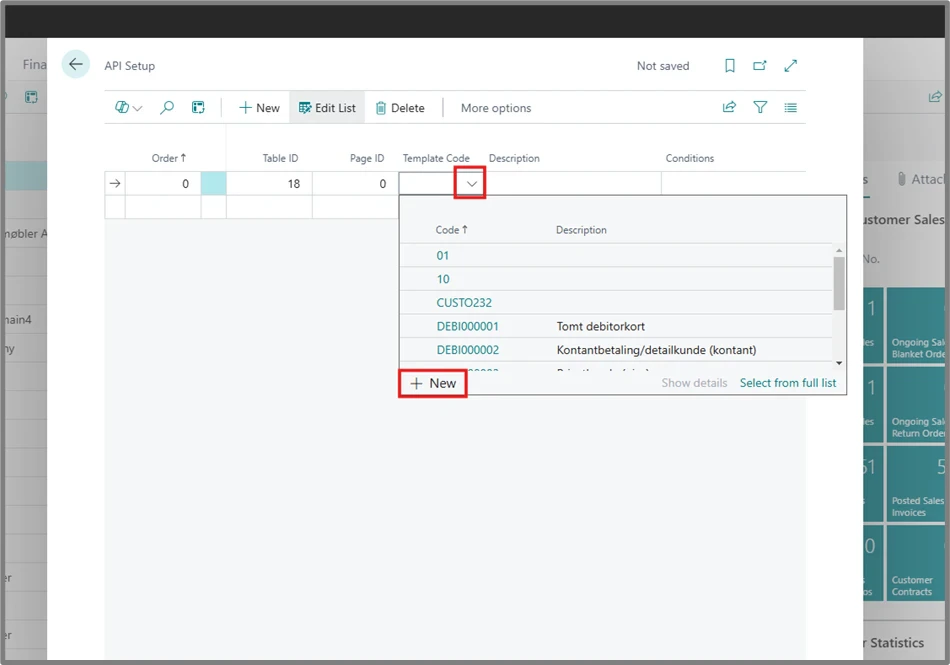Image resolution: width=950 pixels, height=665 pixels.
Task: Click the Page ID column header
Action: pos(367,158)
